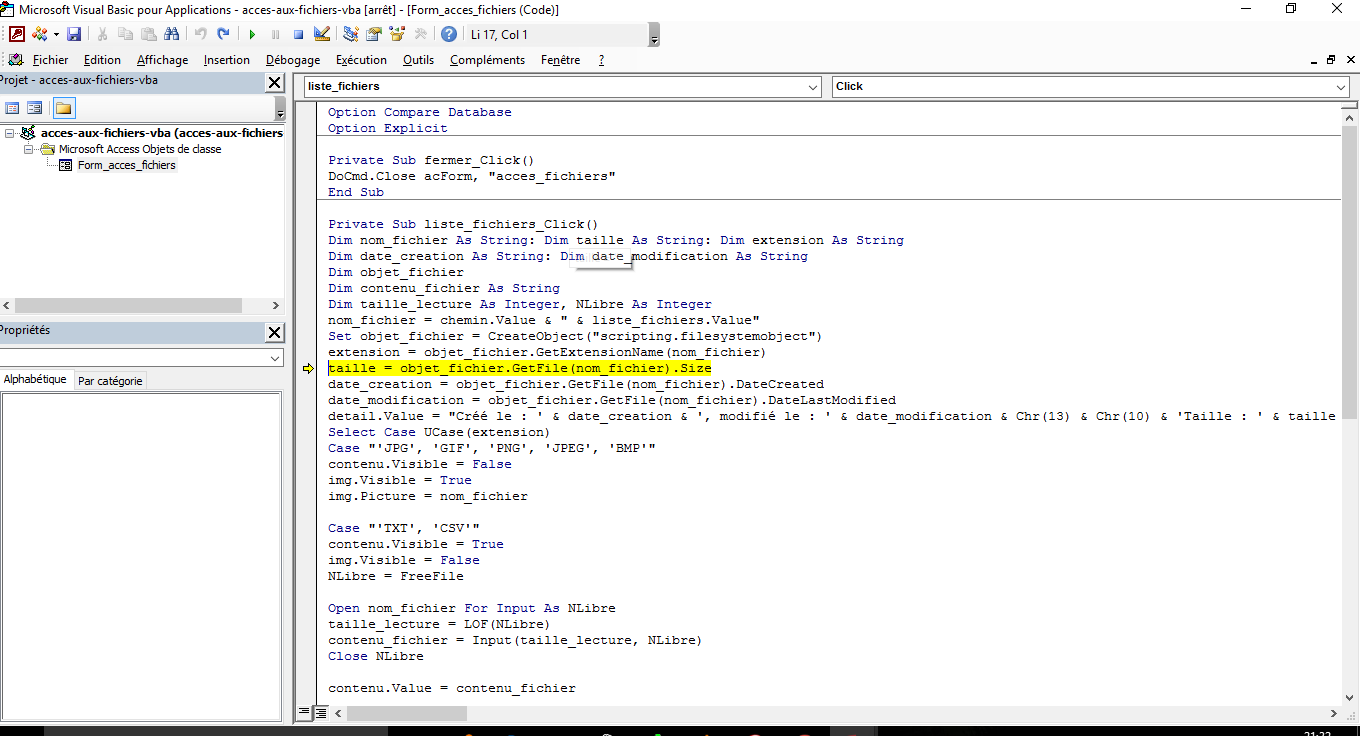Click the Project panel horizontal scrollbar
The width and height of the screenshot is (1360, 736).
(x=128, y=306)
